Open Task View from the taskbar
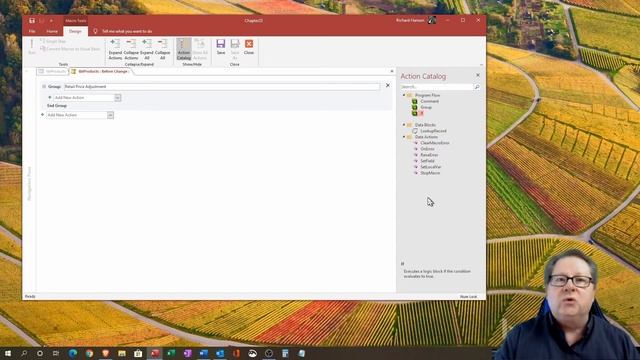The image size is (640, 360). point(56,353)
